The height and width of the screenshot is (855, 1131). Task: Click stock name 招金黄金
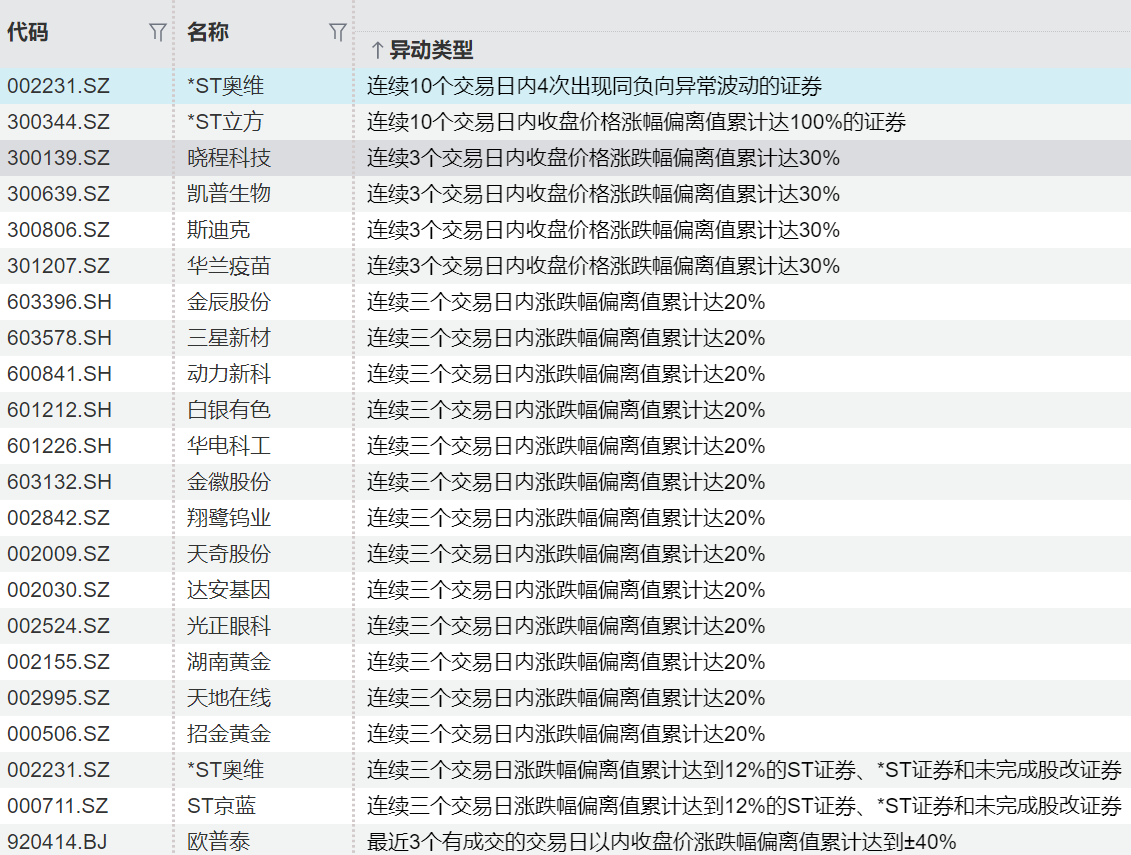coord(229,735)
